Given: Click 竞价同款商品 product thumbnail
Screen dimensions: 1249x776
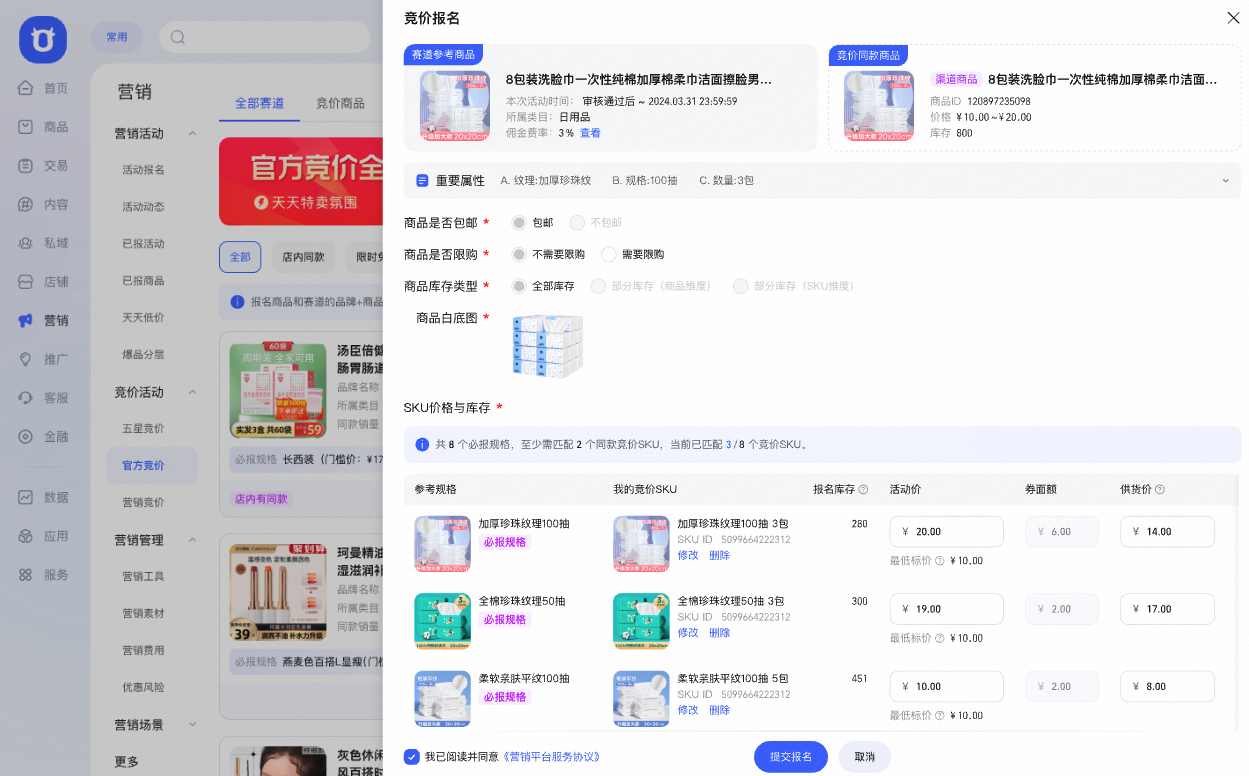Looking at the screenshot, I should pyautogui.click(x=879, y=106).
